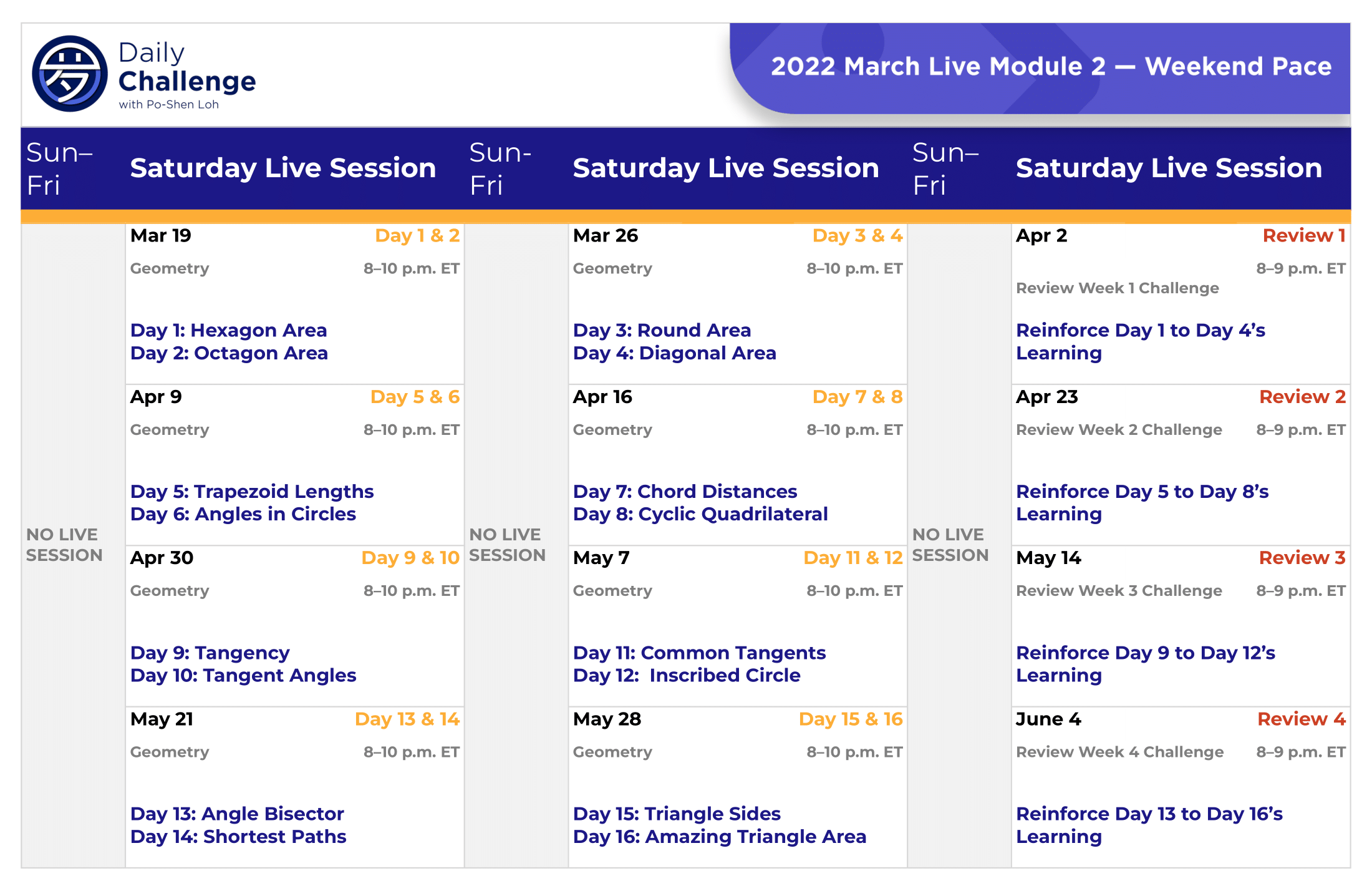
Task: Select Day 4: Diagonal Area lesson
Action: click(x=674, y=353)
